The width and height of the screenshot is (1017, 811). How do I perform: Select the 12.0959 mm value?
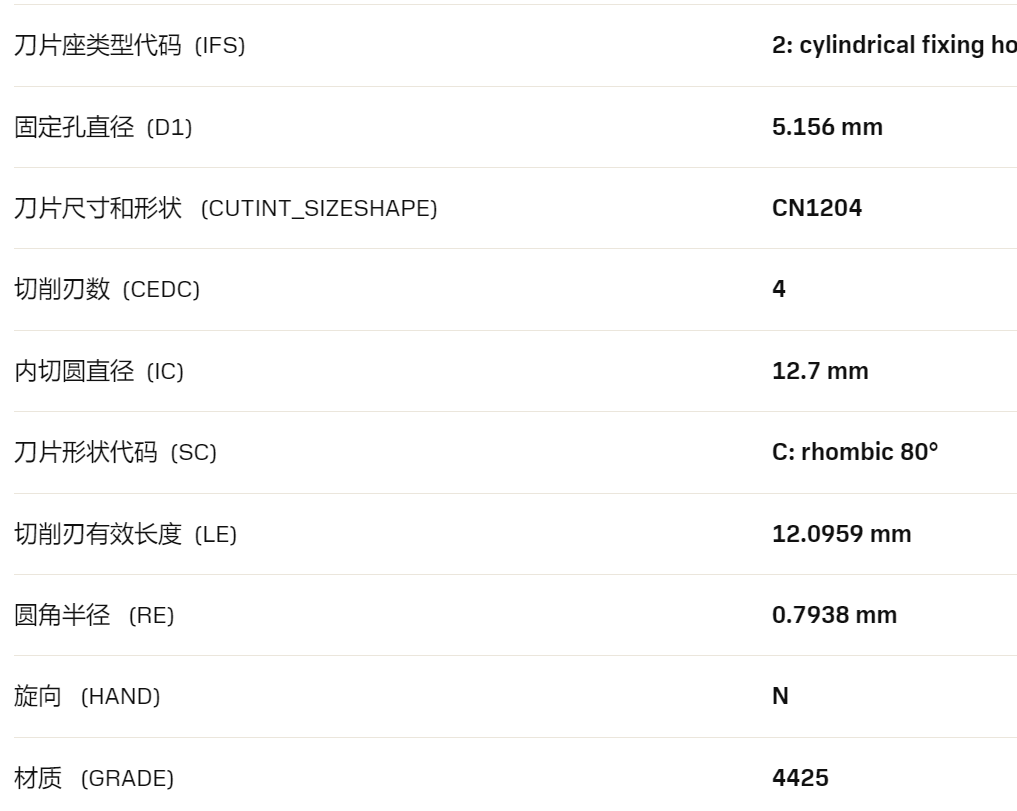click(x=842, y=534)
